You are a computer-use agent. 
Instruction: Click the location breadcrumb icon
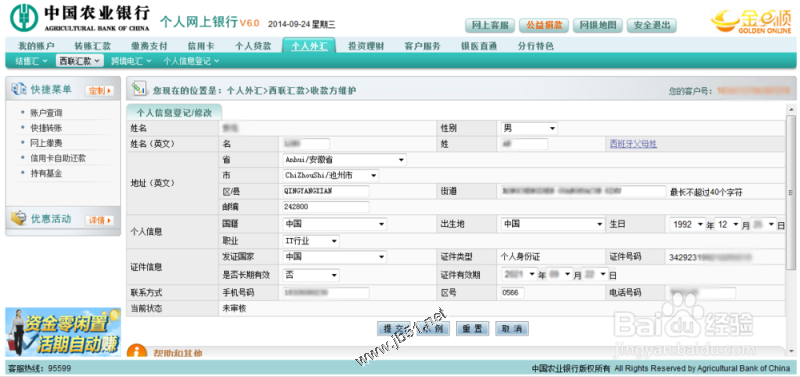(139, 88)
